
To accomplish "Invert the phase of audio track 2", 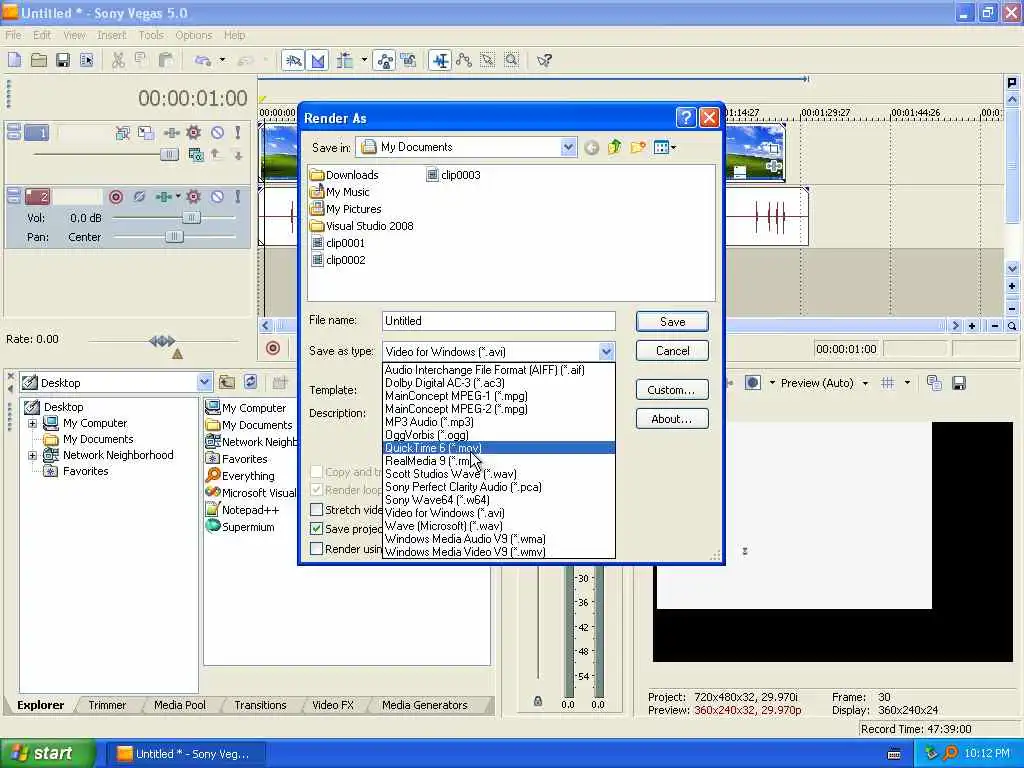I will (139, 197).
